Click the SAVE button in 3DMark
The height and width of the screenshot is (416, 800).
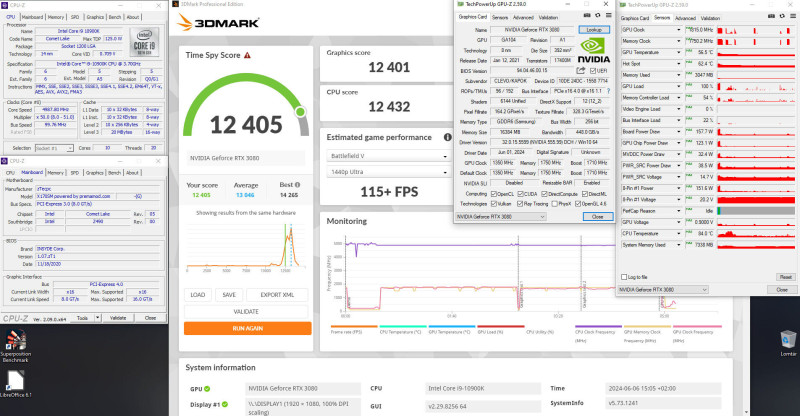(x=229, y=295)
